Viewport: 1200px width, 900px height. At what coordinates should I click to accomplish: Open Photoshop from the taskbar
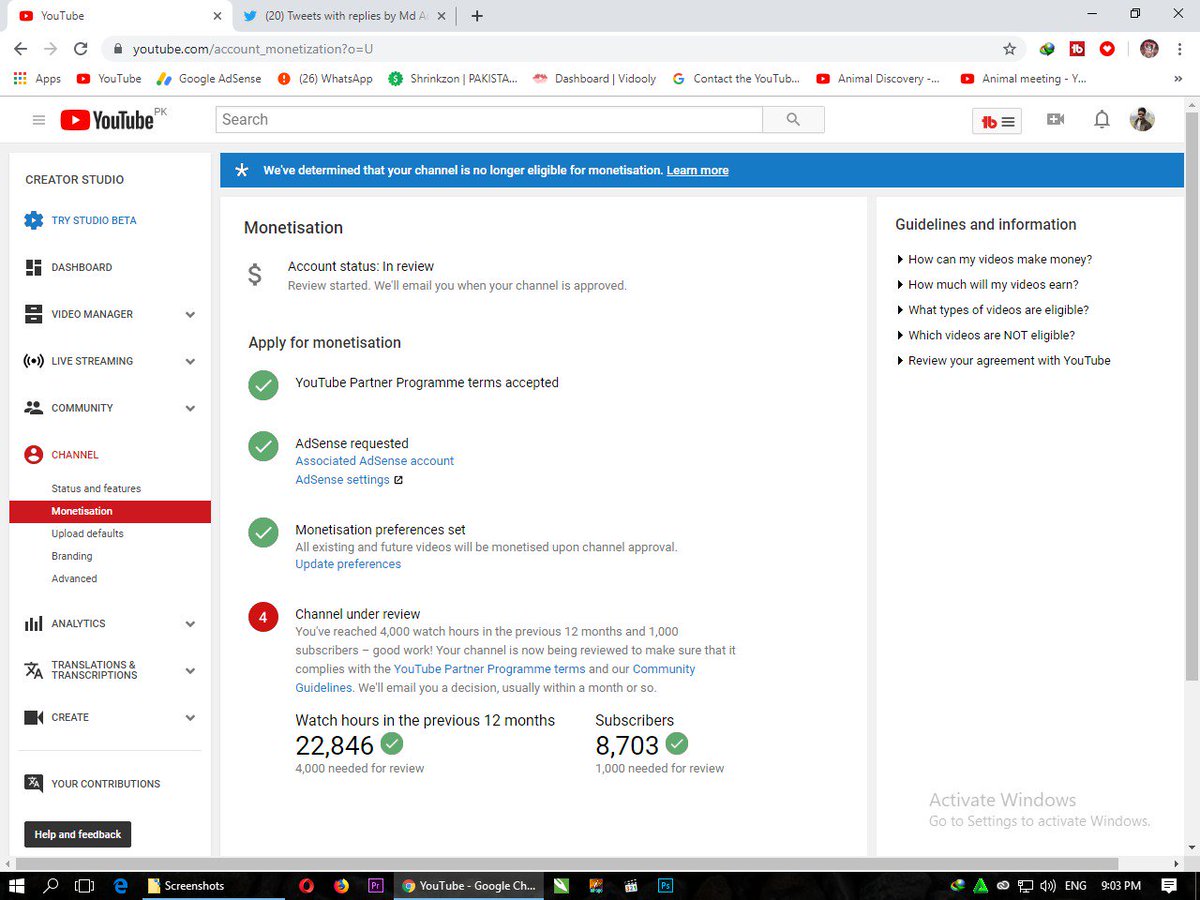tap(665, 885)
